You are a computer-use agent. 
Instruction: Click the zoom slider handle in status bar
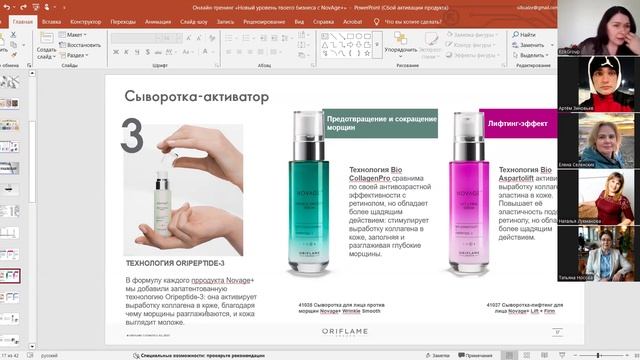(598, 356)
